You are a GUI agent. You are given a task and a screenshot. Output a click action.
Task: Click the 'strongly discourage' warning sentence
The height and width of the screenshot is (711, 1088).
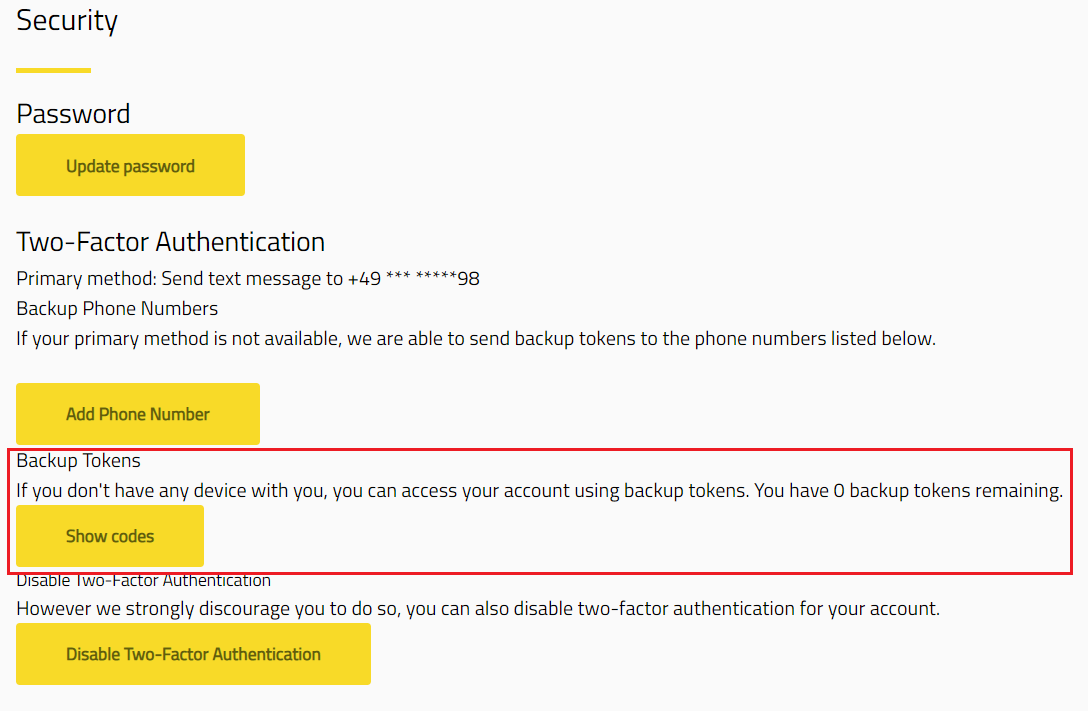coord(477,609)
